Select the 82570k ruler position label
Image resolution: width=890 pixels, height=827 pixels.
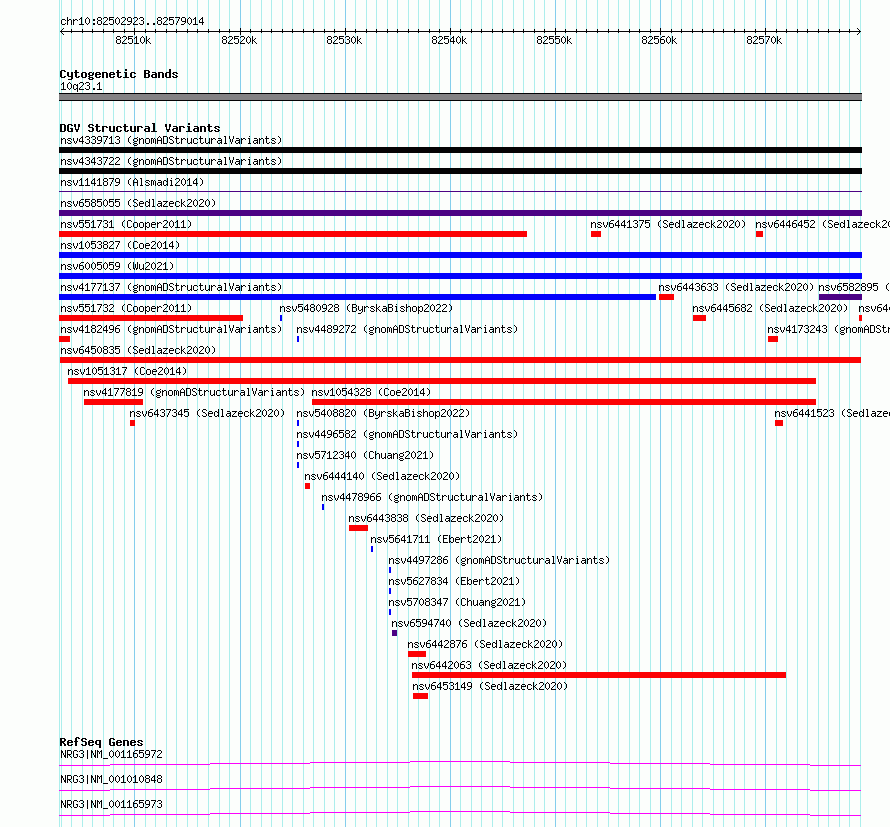tap(764, 40)
